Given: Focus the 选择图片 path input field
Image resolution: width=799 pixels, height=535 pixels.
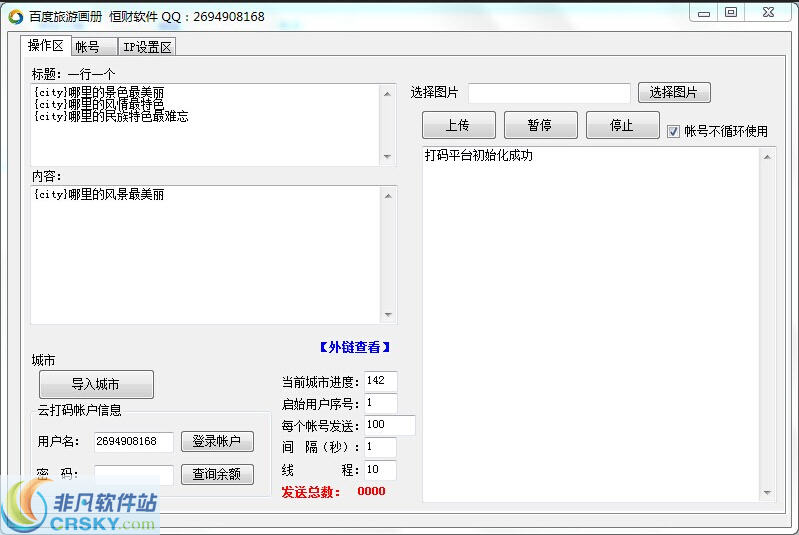Looking at the screenshot, I should click(x=549, y=93).
